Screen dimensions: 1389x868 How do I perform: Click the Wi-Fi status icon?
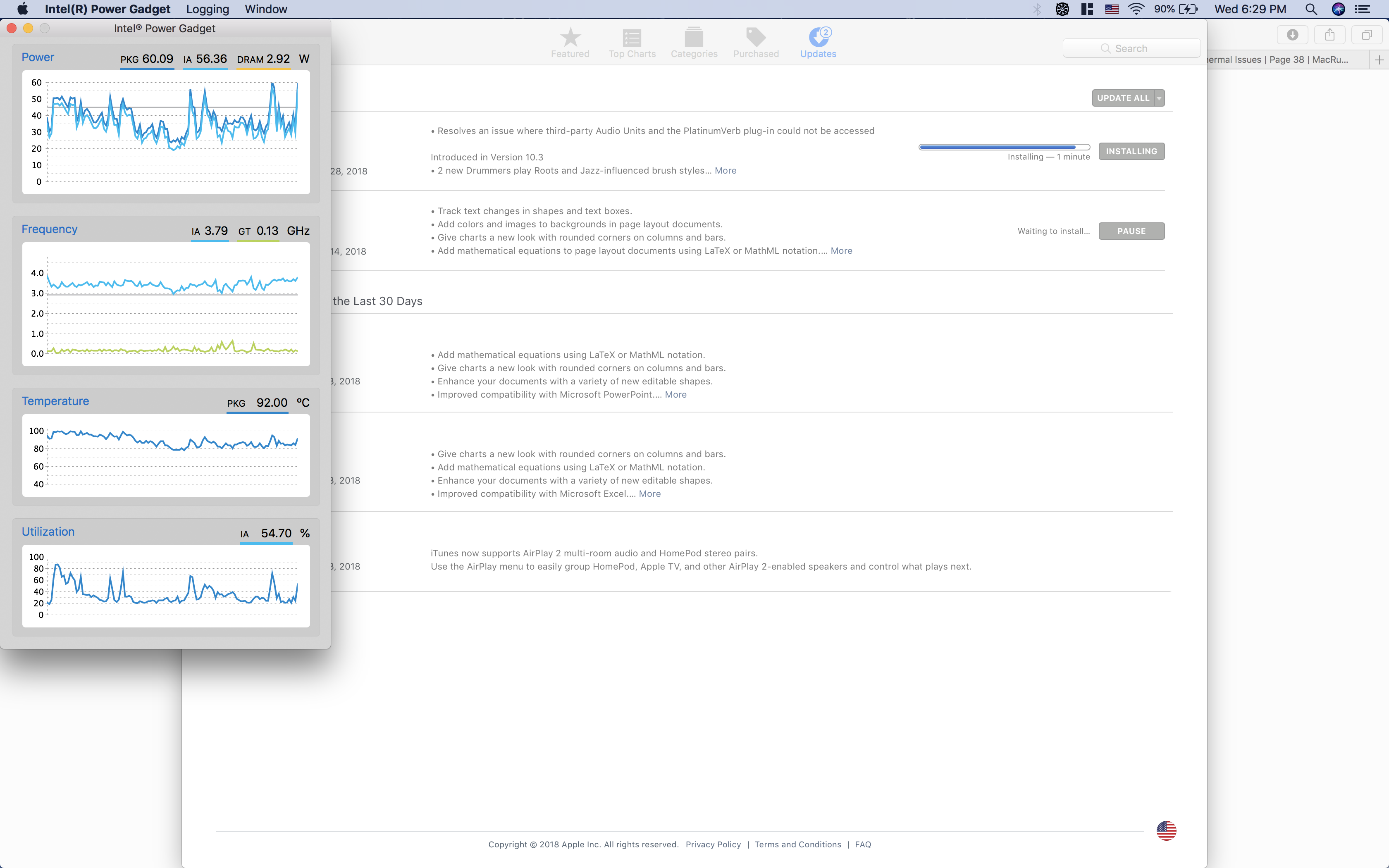[1136, 9]
